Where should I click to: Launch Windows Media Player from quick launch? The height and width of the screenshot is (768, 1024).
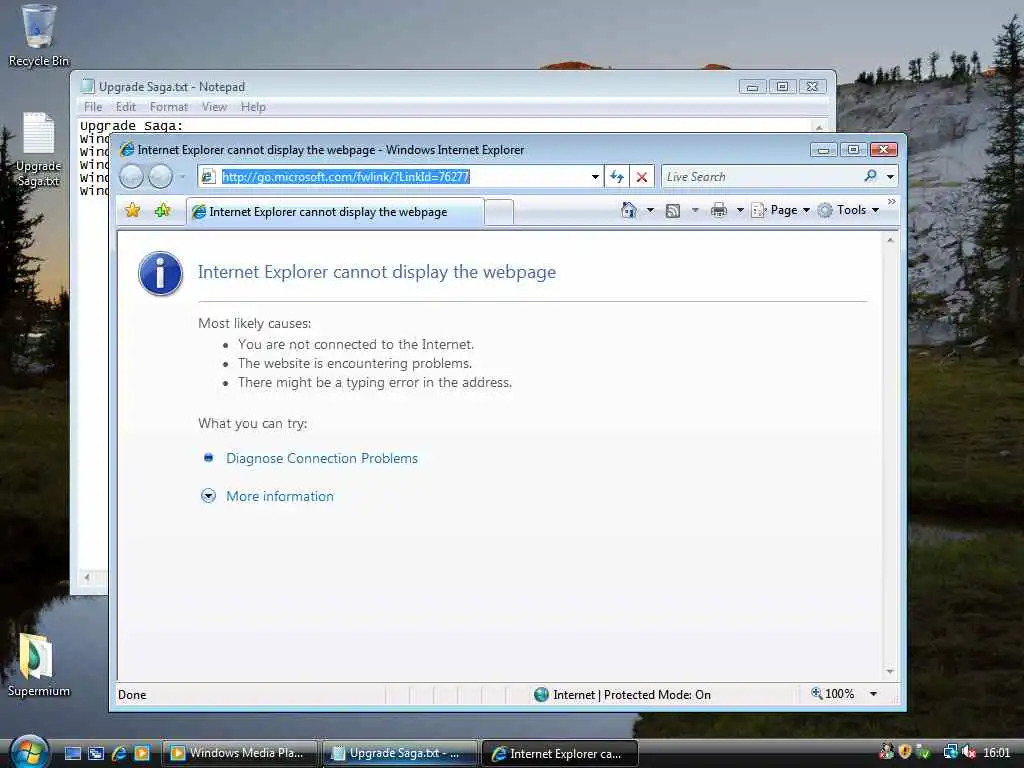[x=142, y=753]
